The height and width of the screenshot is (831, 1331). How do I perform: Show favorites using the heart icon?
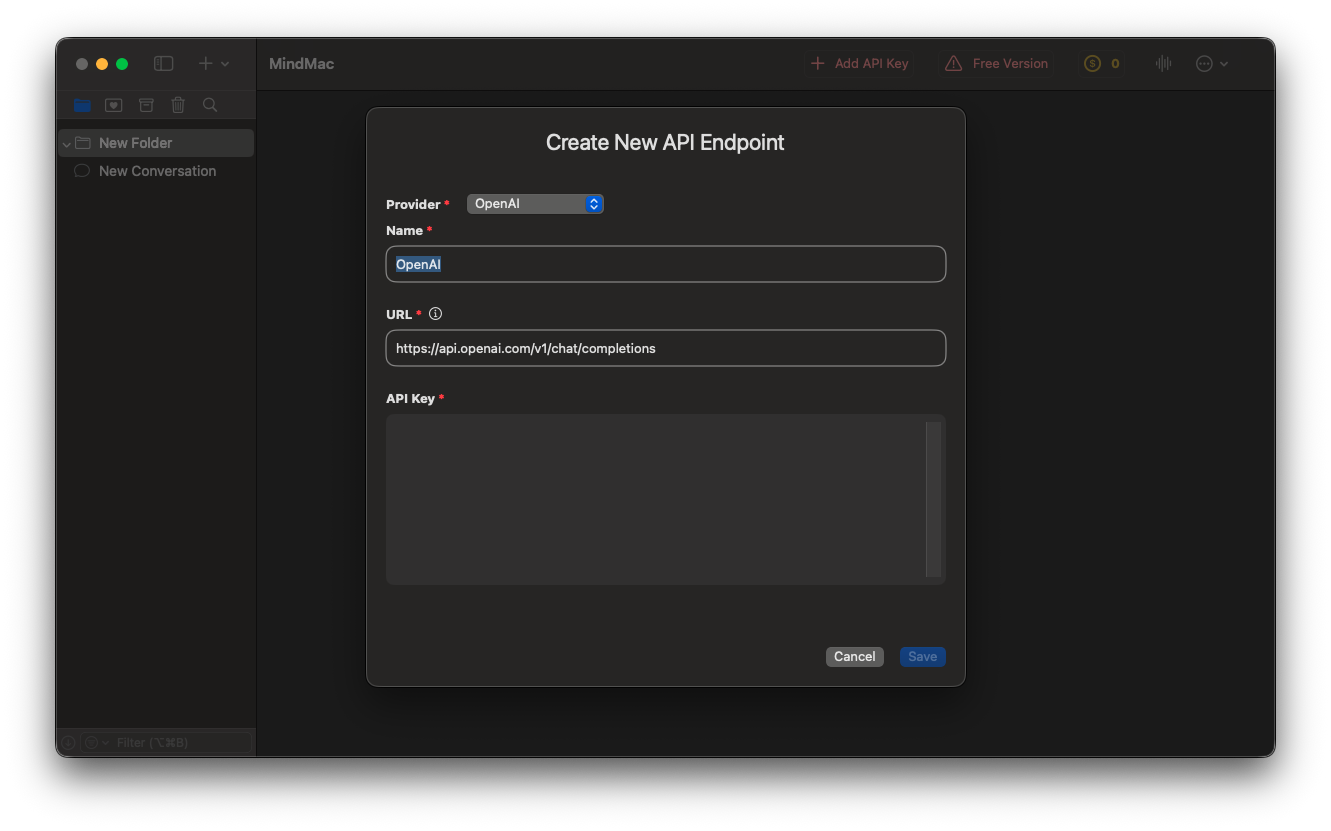point(114,105)
